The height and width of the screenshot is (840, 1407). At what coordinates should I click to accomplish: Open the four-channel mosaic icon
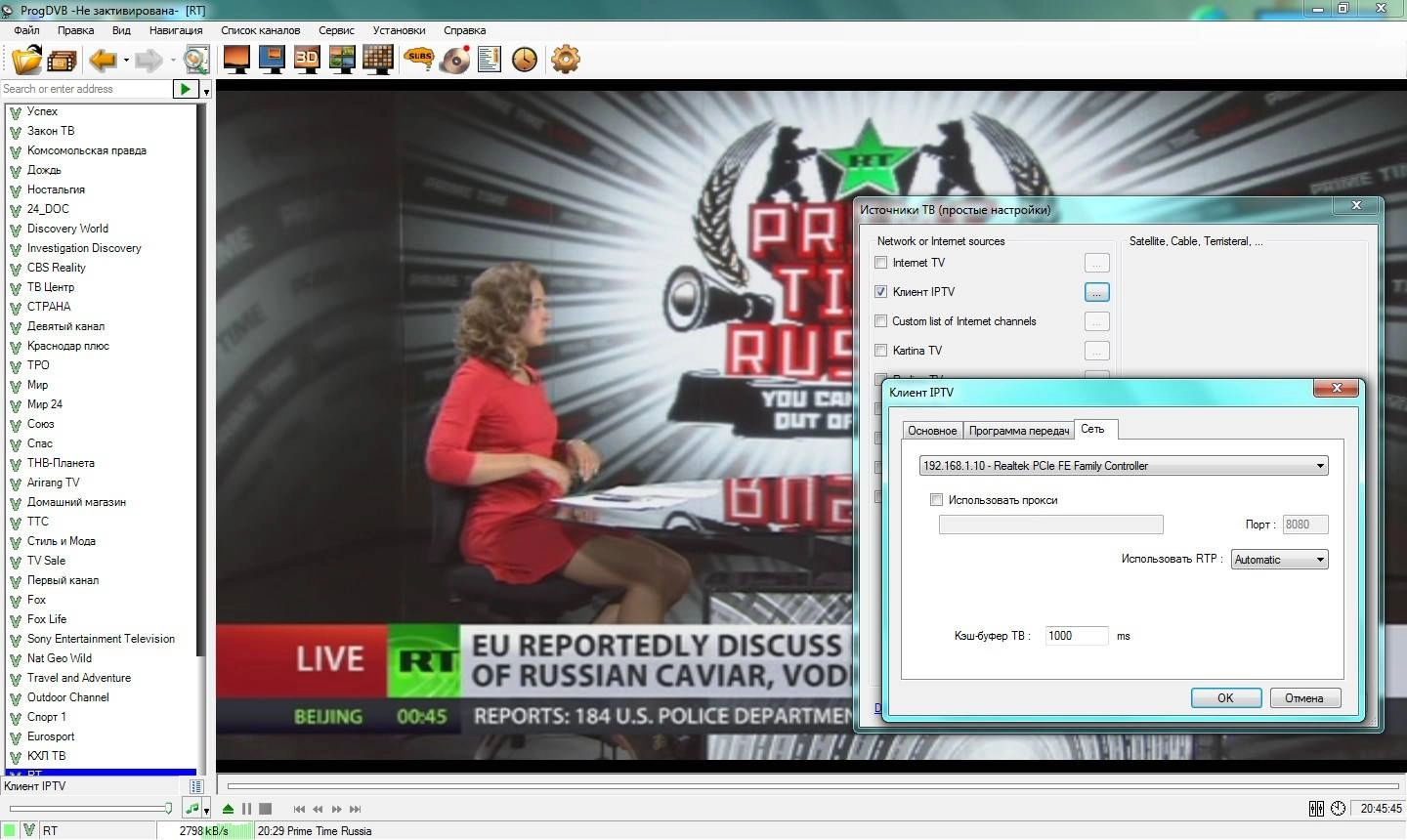pos(342,60)
